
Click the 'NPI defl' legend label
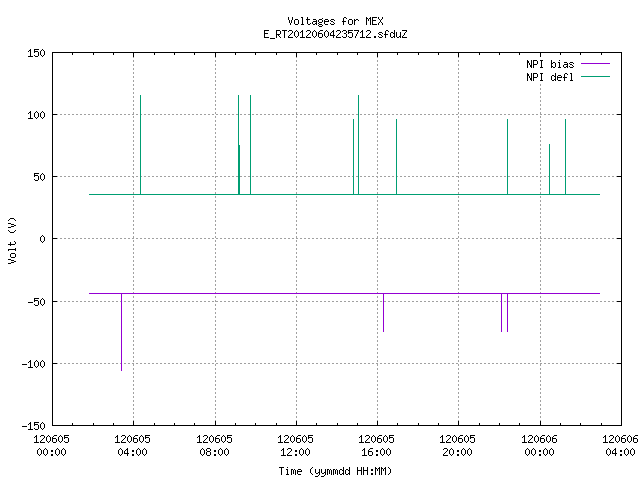pos(550,77)
